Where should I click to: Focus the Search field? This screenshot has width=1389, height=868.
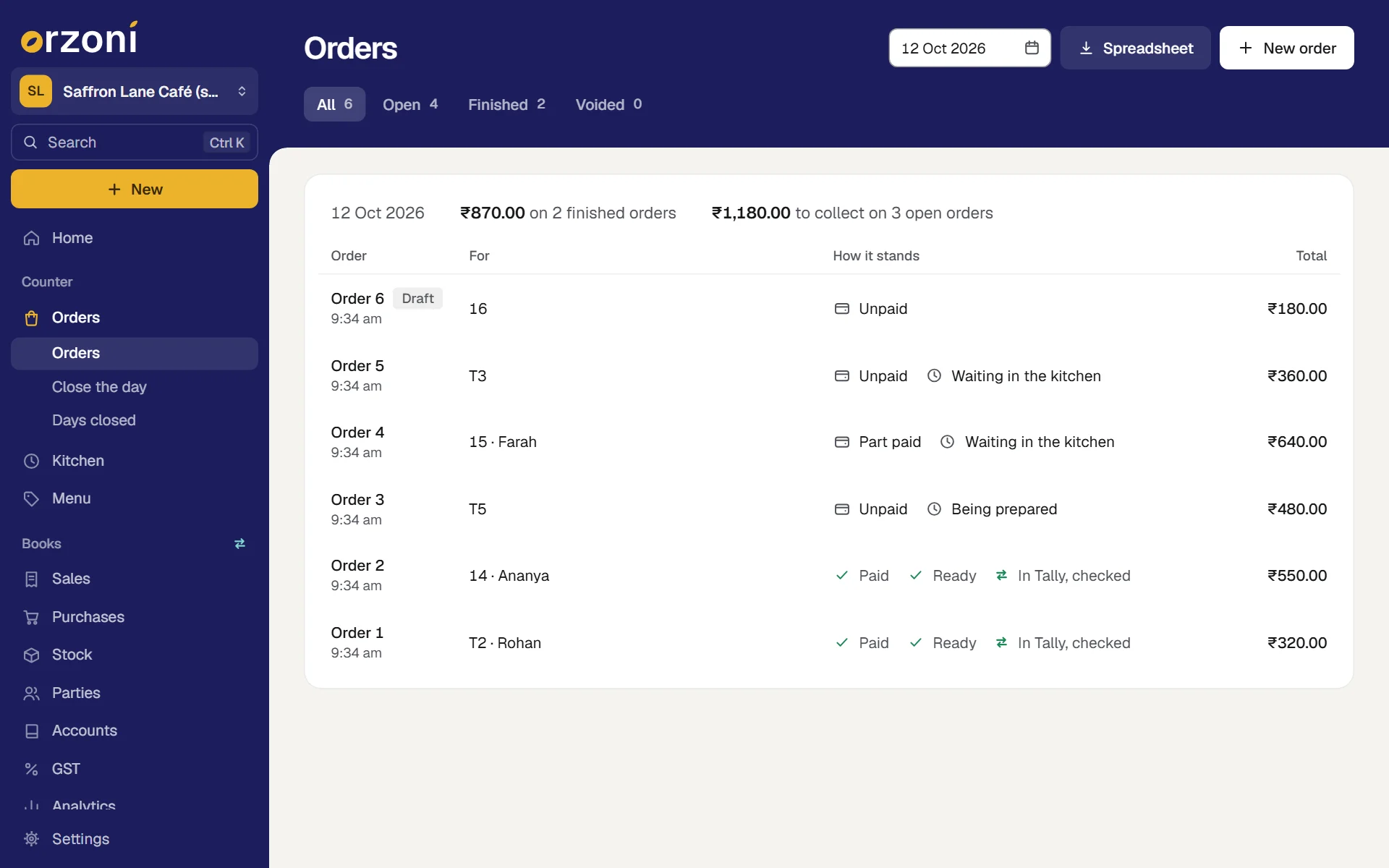[x=135, y=142]
